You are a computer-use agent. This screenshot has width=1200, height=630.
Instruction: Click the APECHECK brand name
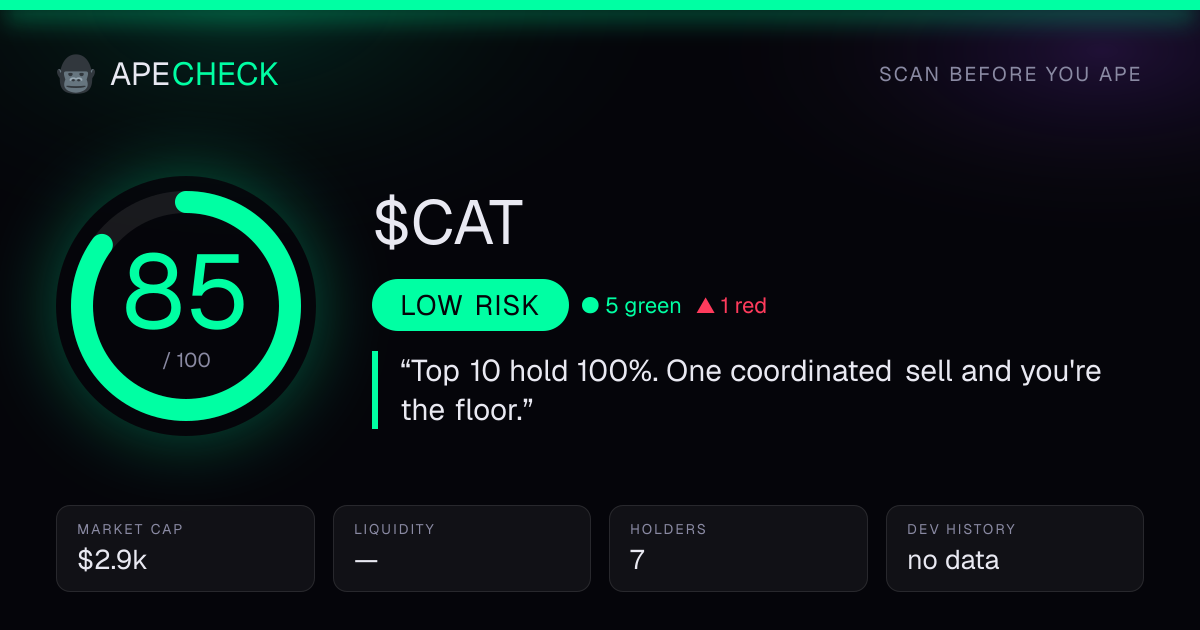click(x=194, y=74)
